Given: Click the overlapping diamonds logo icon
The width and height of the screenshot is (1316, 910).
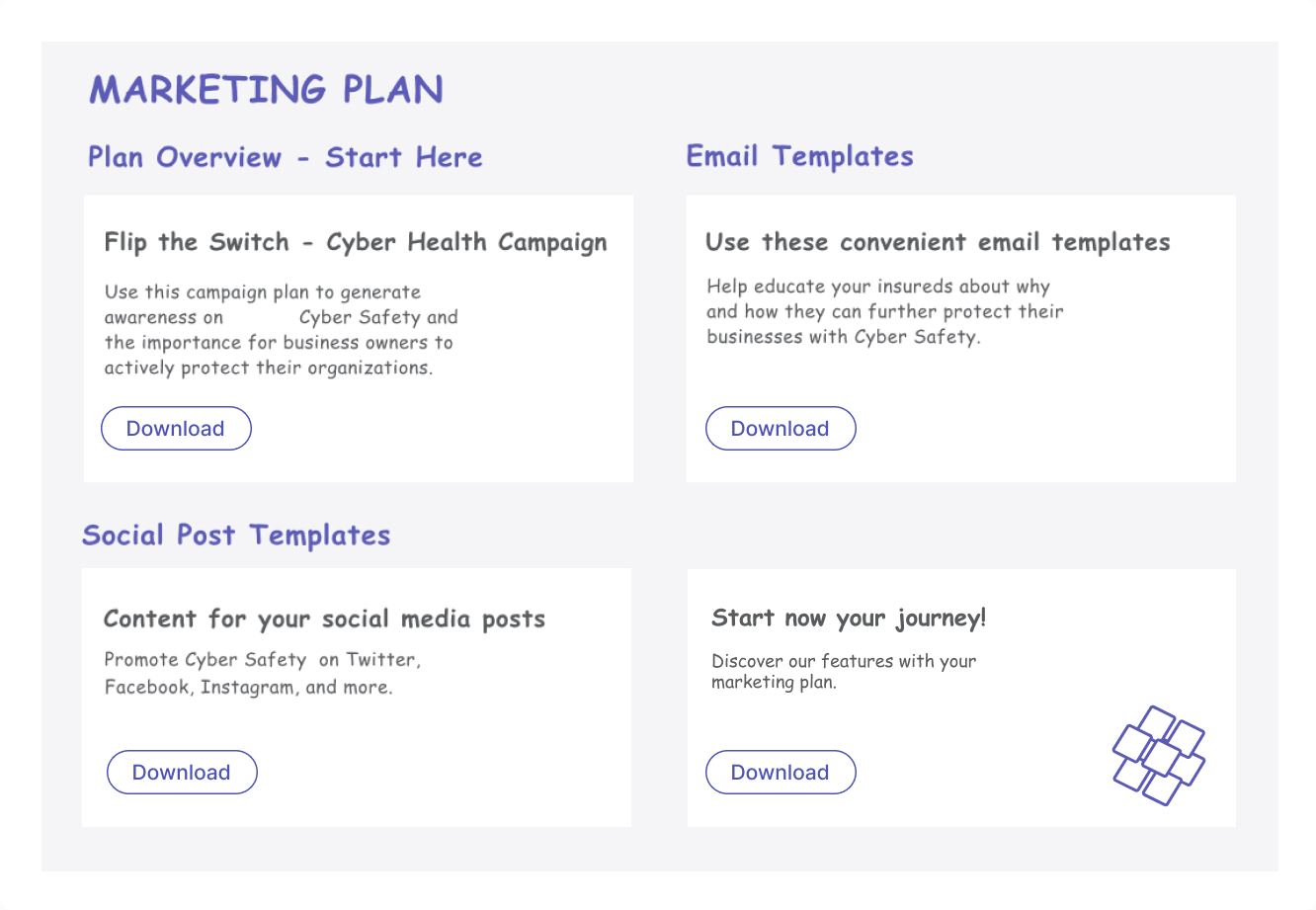Looking at the screenshot, I should click(x=1158, y=755).
